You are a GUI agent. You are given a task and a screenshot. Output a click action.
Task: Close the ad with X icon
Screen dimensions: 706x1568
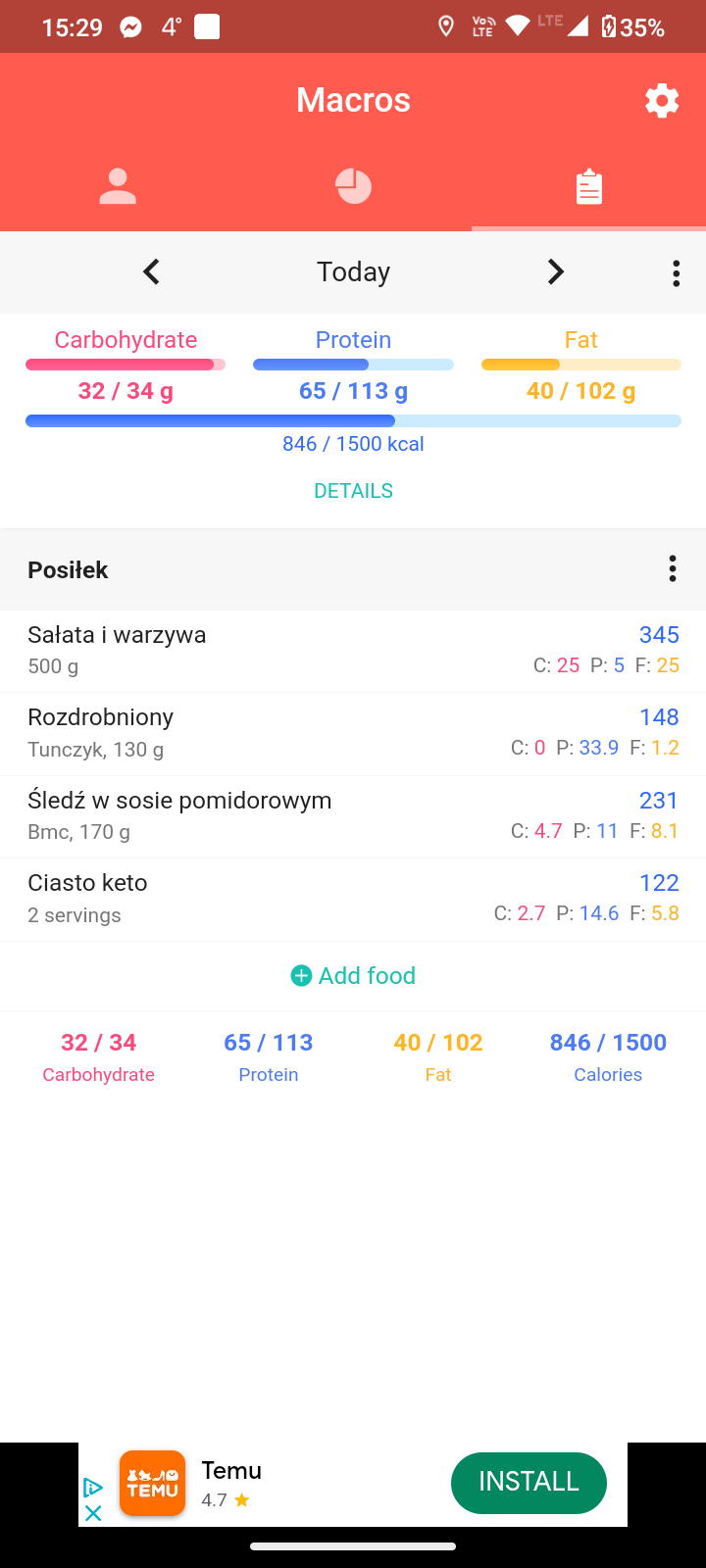point(93,1513)
